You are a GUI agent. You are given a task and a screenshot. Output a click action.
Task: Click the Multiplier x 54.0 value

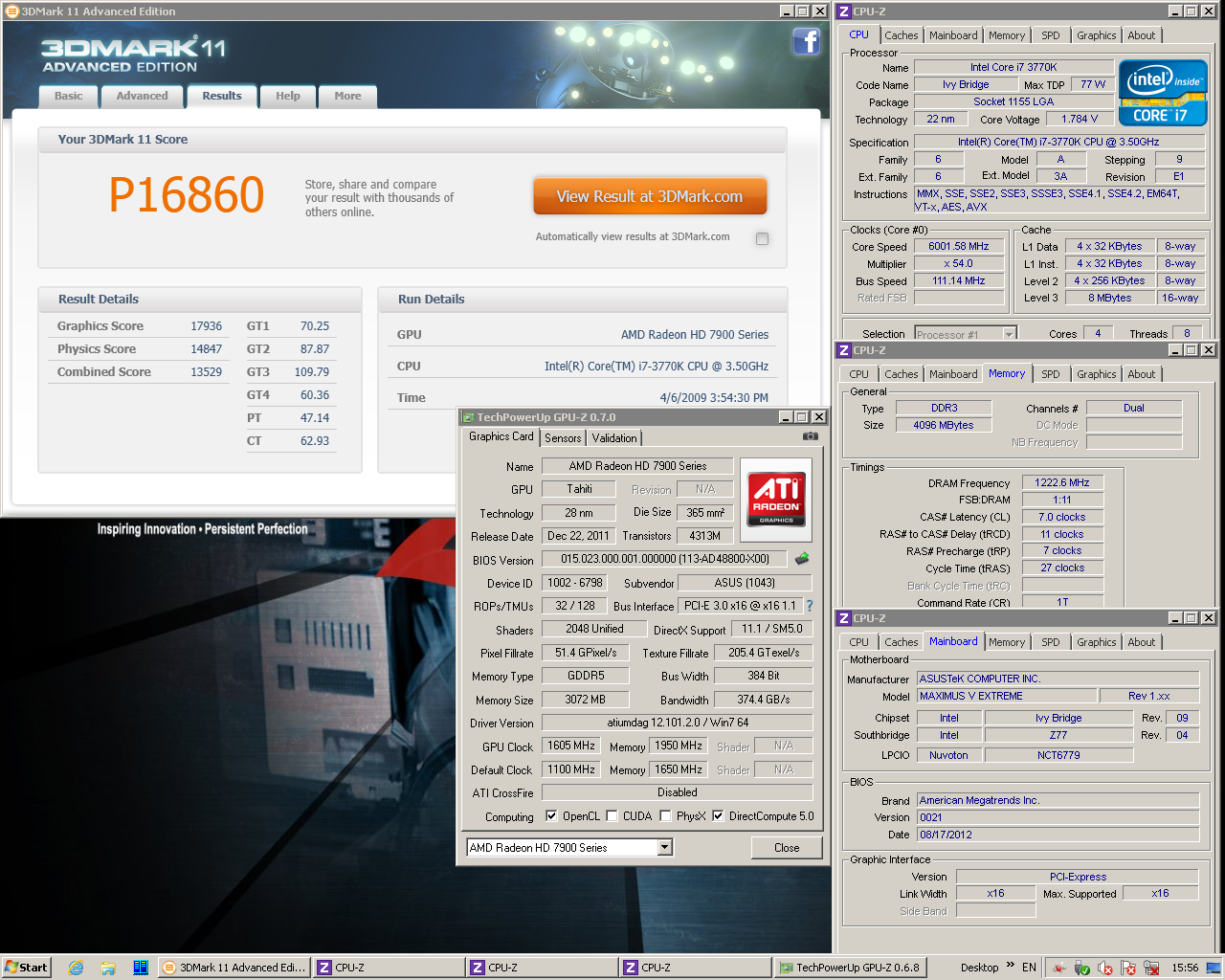(x=958, y=263)
